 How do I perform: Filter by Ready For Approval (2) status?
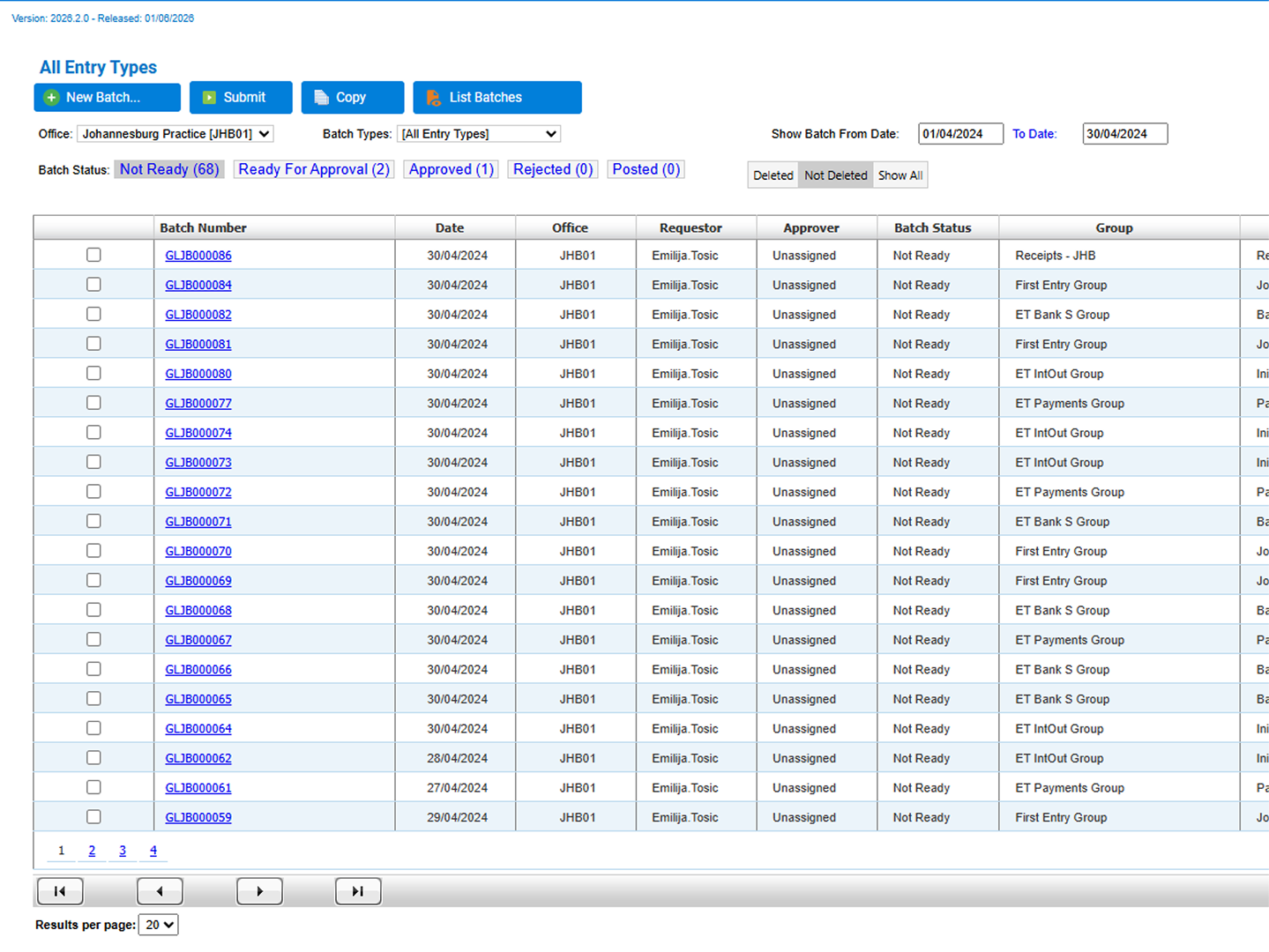(x=314, y=169)
